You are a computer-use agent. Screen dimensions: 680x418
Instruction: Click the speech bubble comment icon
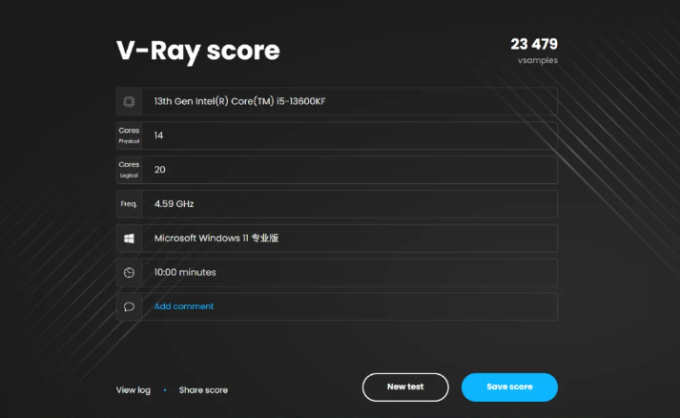pyautogui.click(x=129, y=307)
